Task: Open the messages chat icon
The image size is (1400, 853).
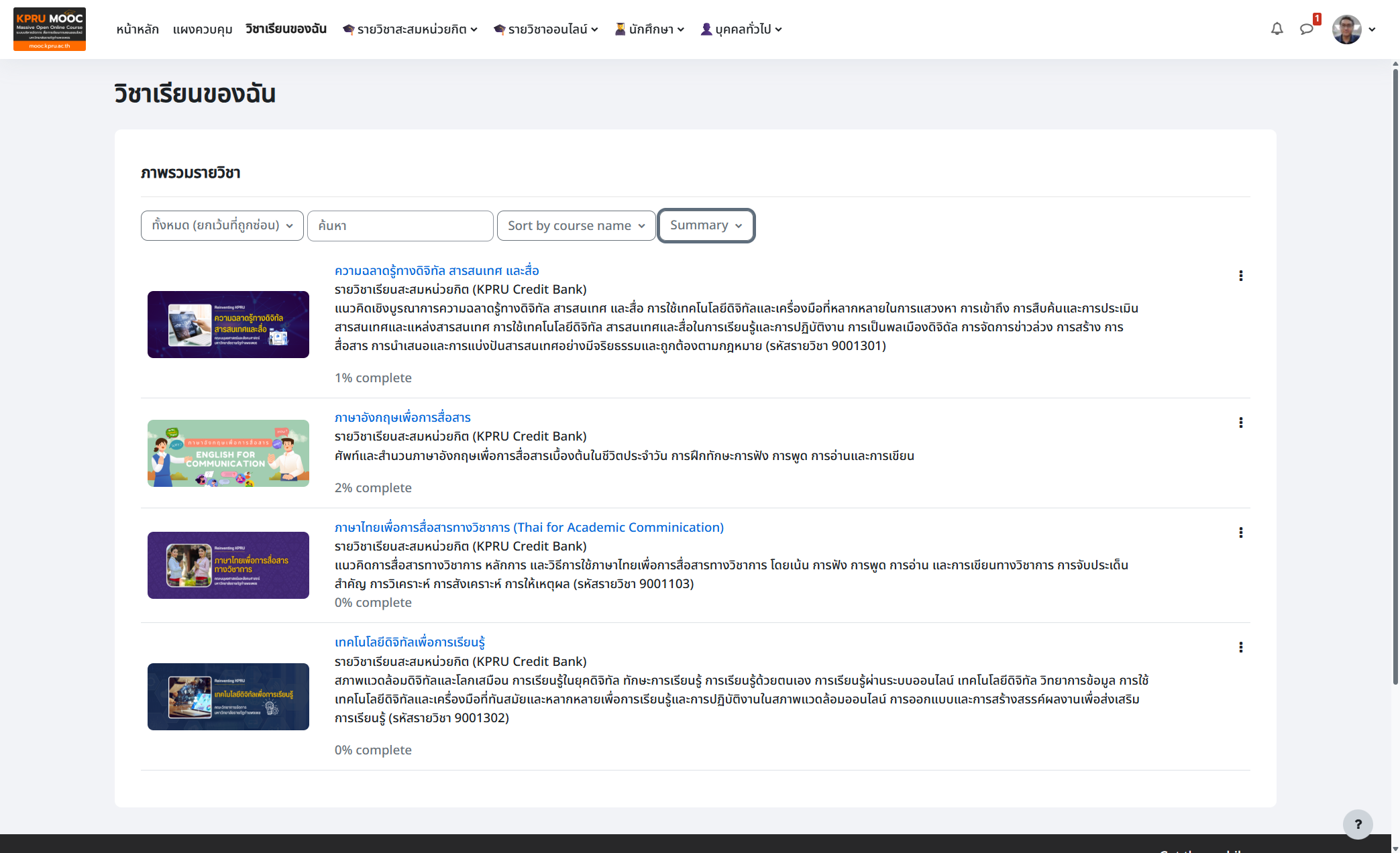Action: tap(1306, 29)
